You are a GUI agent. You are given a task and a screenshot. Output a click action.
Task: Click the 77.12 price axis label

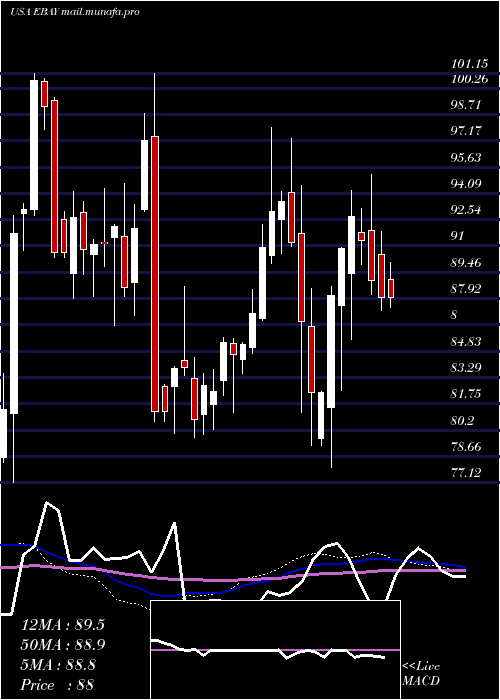(466, 472)
